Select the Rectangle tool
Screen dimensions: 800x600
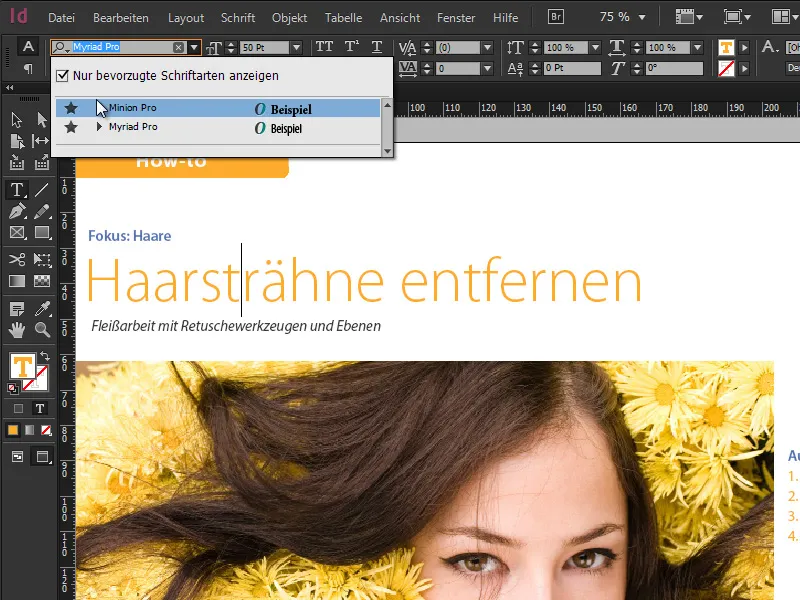pyautogui.click(x=42, y=233)
